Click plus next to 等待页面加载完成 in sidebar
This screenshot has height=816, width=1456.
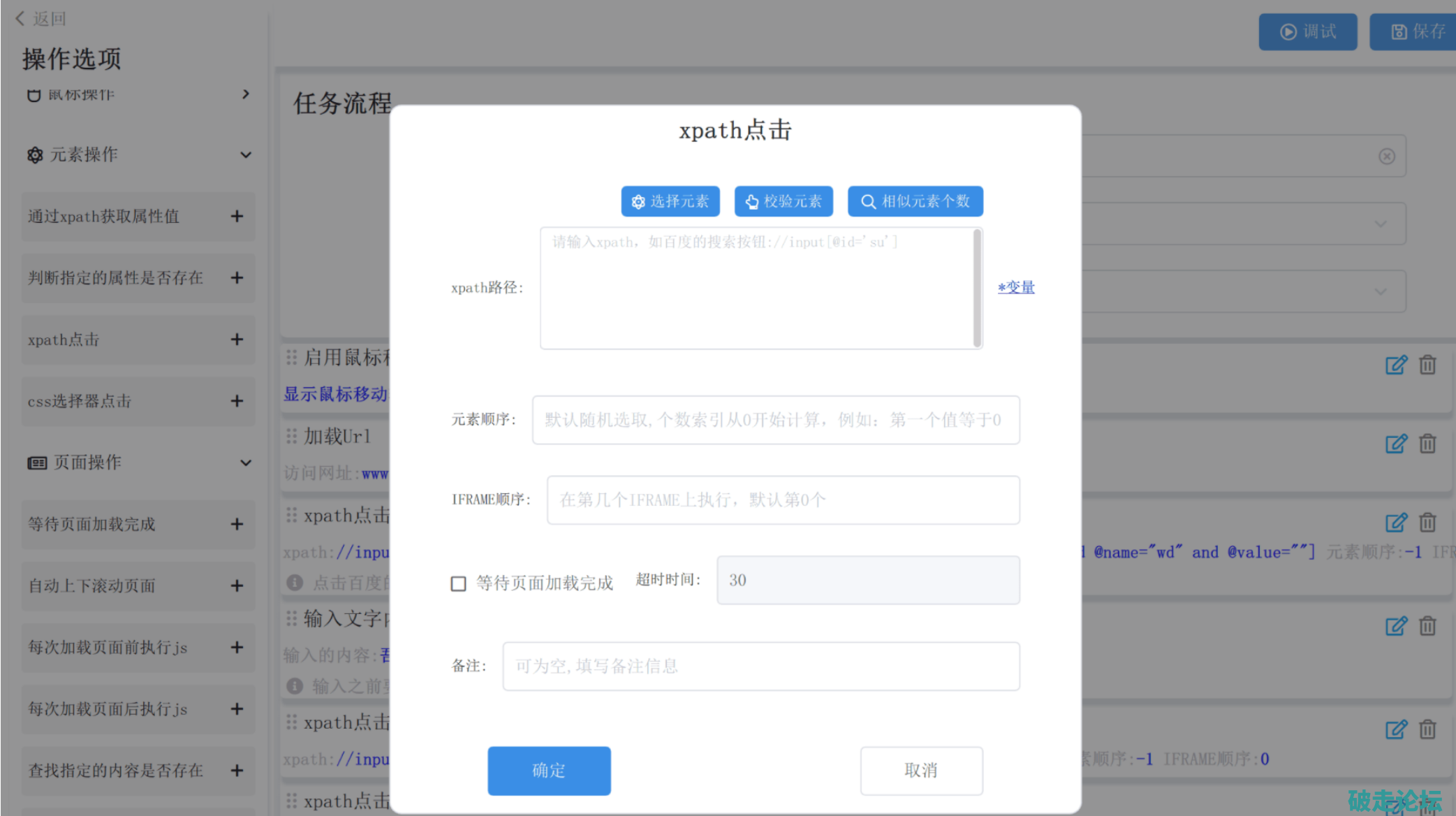(x=237, y=524)
